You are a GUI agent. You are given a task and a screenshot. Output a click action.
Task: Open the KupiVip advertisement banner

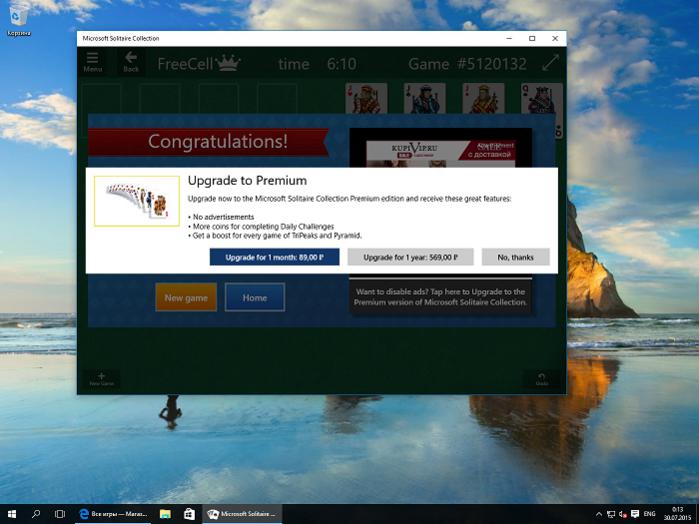point(440,153)
